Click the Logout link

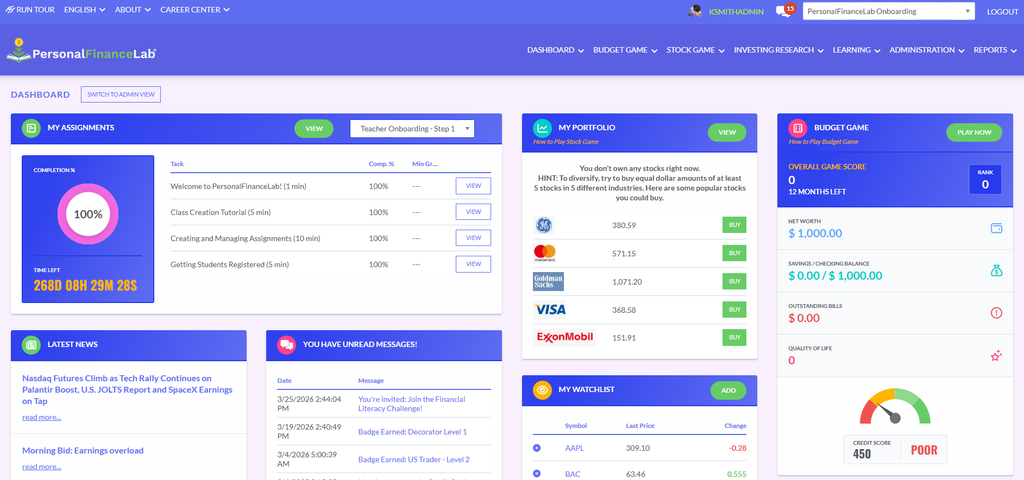pos(1002,12)
